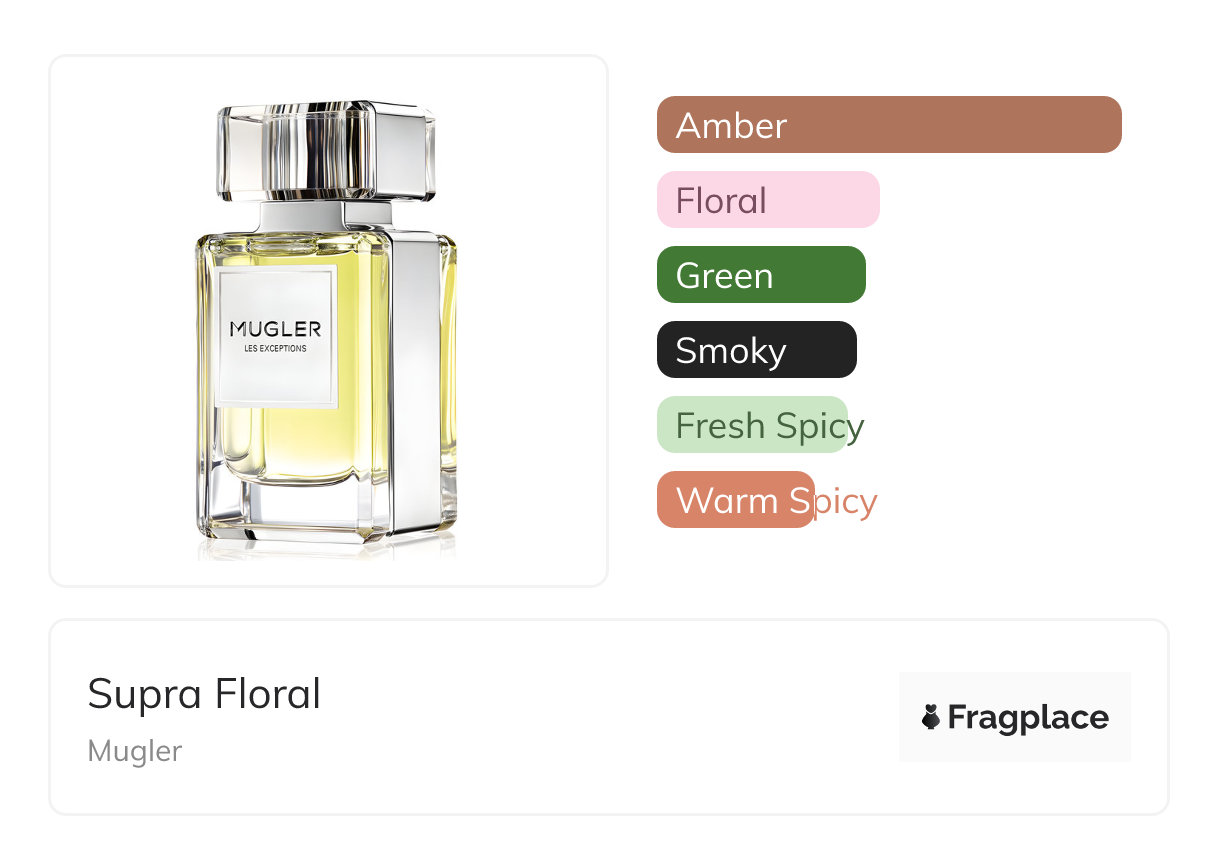Click the bottle's silver faceted cap

click(326, 150)
